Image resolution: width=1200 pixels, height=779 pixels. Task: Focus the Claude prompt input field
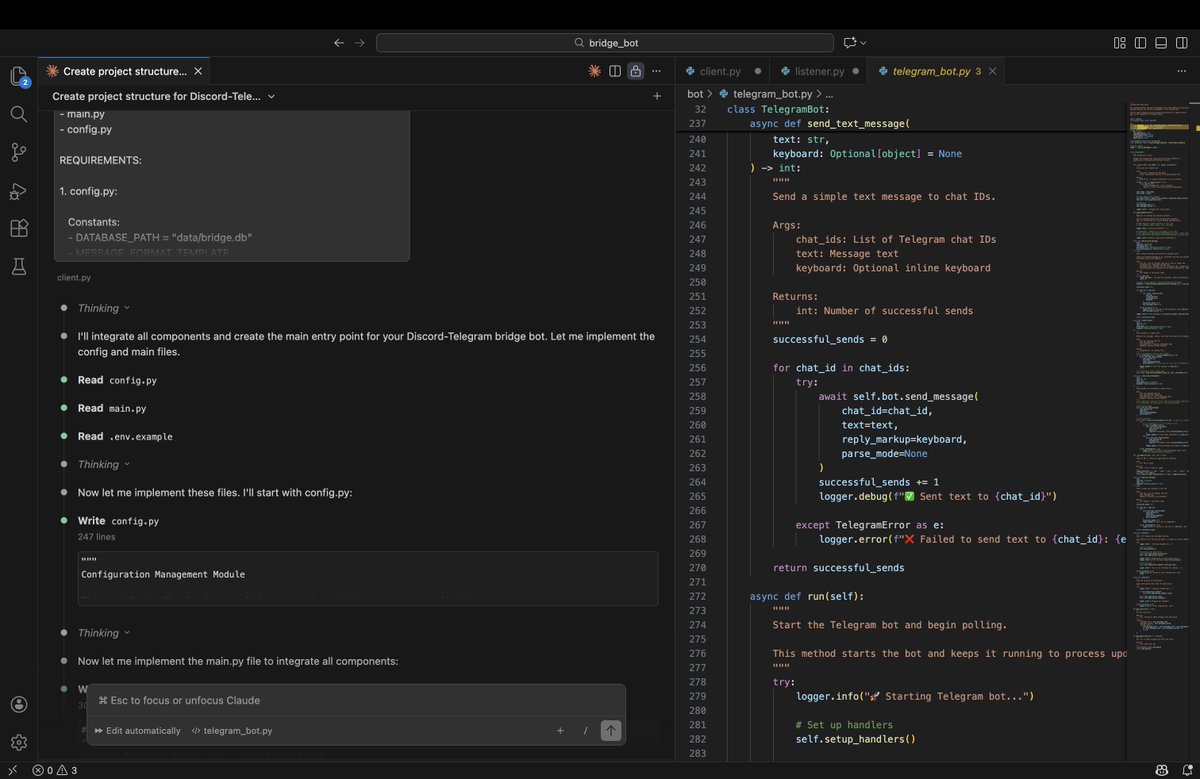(356, 700)
